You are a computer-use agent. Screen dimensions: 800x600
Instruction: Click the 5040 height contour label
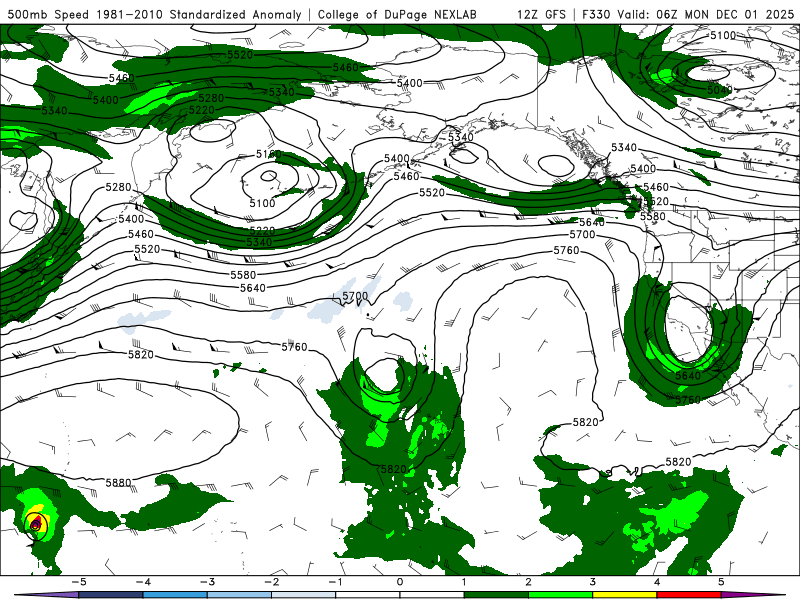(720, 90)
